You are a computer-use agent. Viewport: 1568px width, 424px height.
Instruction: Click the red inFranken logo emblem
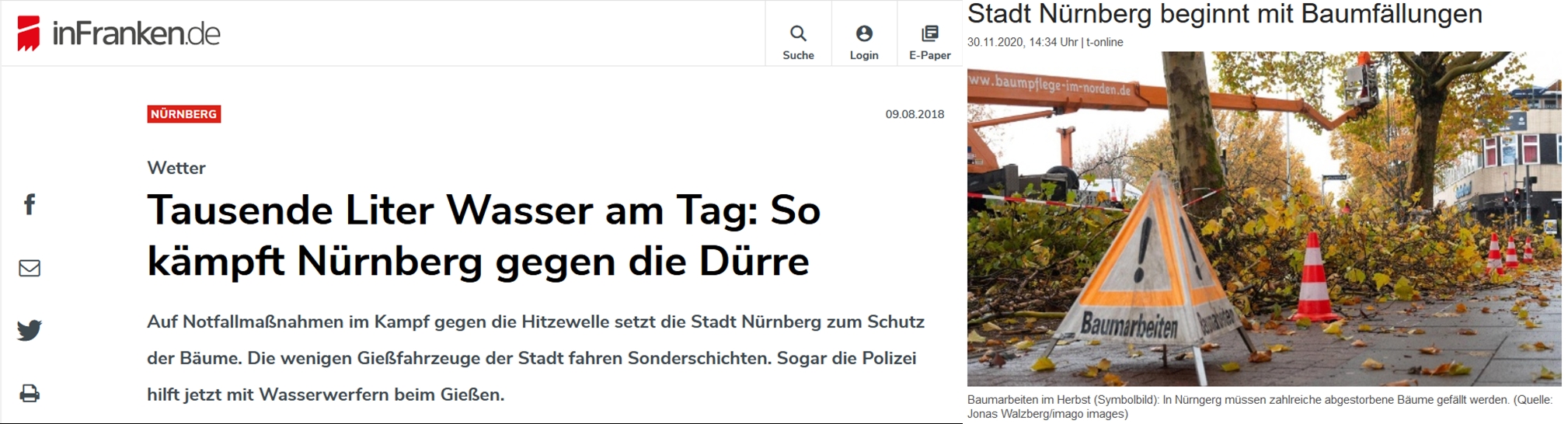(x=29, y=33)
